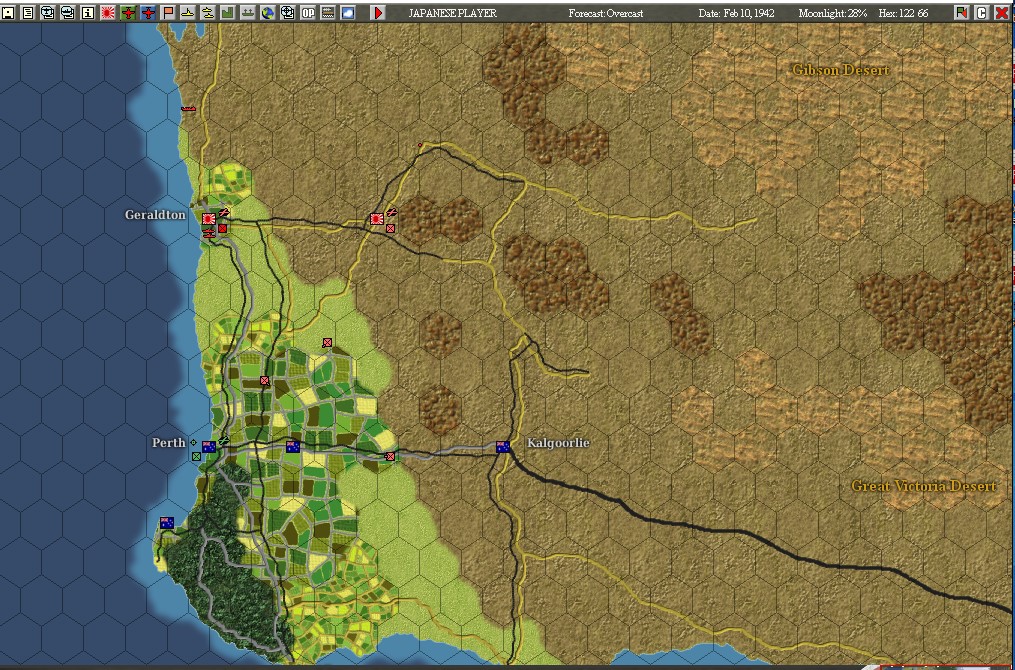Click the Kalgoorlie town label
1015x670 pixels.
(x=559, y=443)
